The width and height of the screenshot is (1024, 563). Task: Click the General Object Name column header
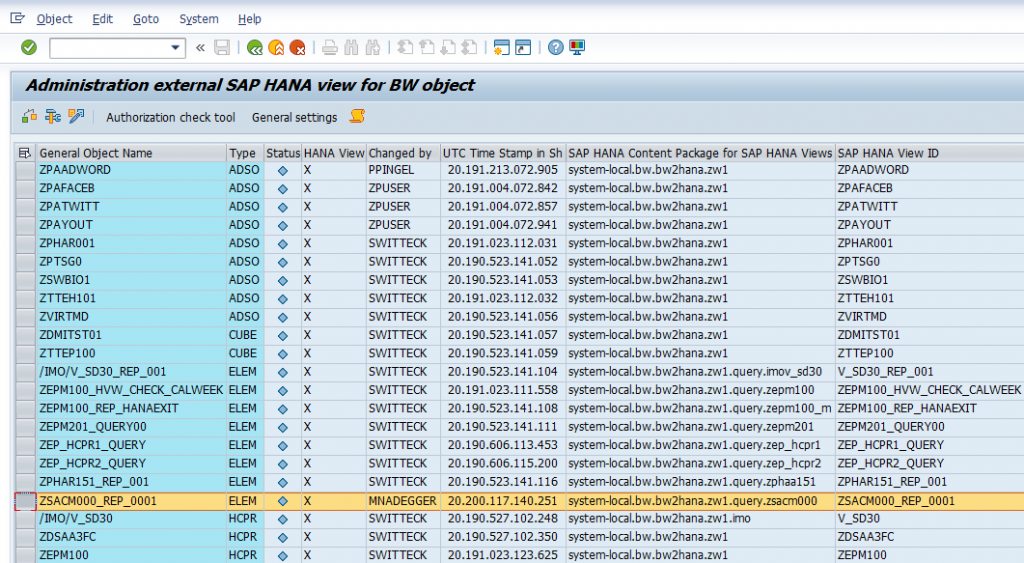pos(131,153)
